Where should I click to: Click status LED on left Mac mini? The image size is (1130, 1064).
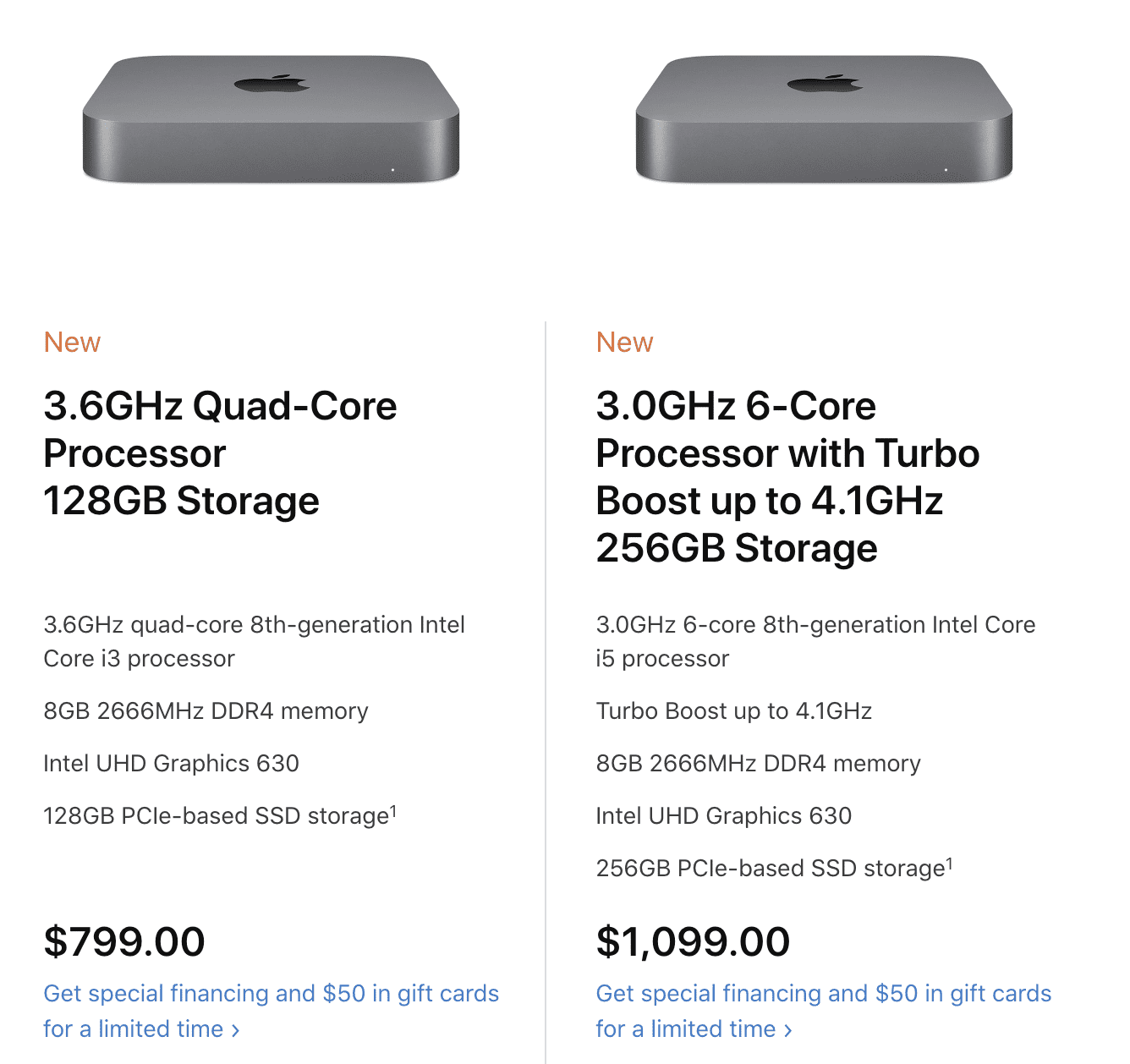pyautogui.click(x=393, y=170)
